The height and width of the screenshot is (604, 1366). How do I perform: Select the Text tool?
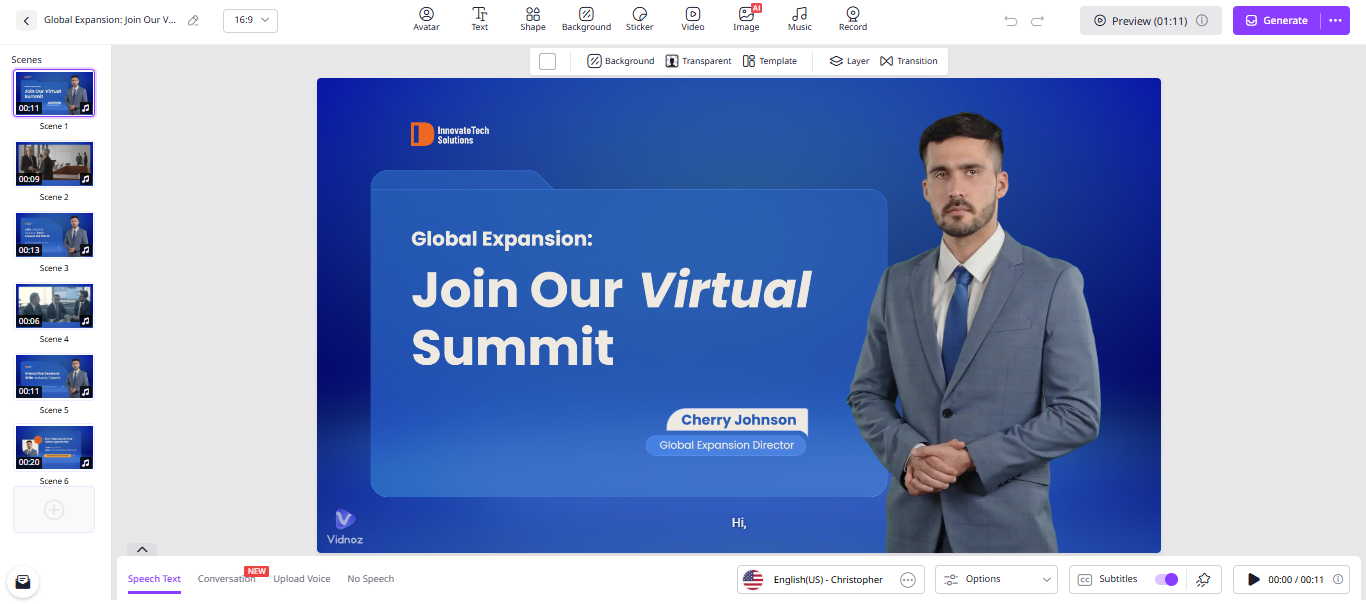pyautogui.click(x=480, y=19)
